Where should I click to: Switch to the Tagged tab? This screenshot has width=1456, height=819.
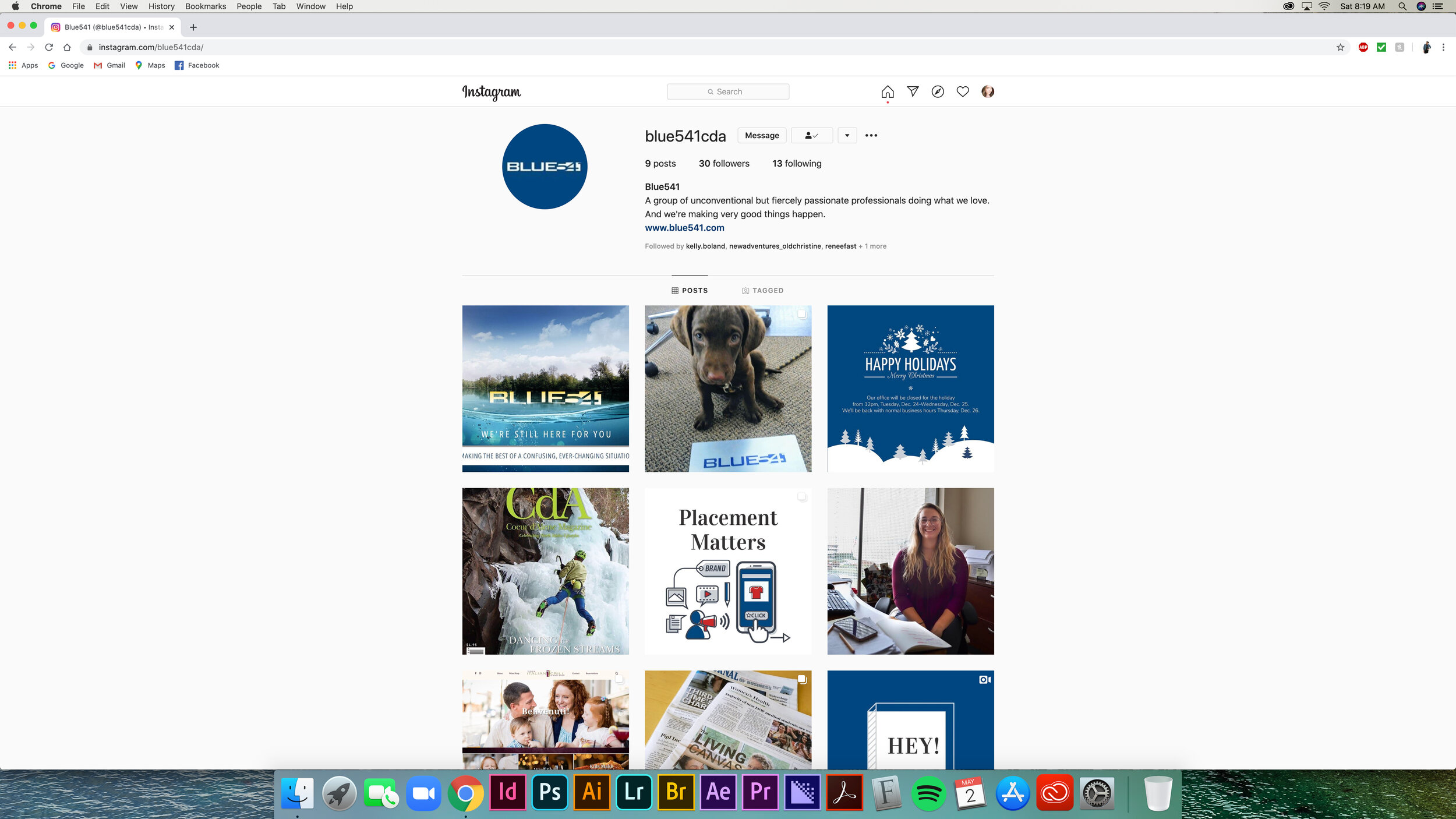tap(762, 290)
